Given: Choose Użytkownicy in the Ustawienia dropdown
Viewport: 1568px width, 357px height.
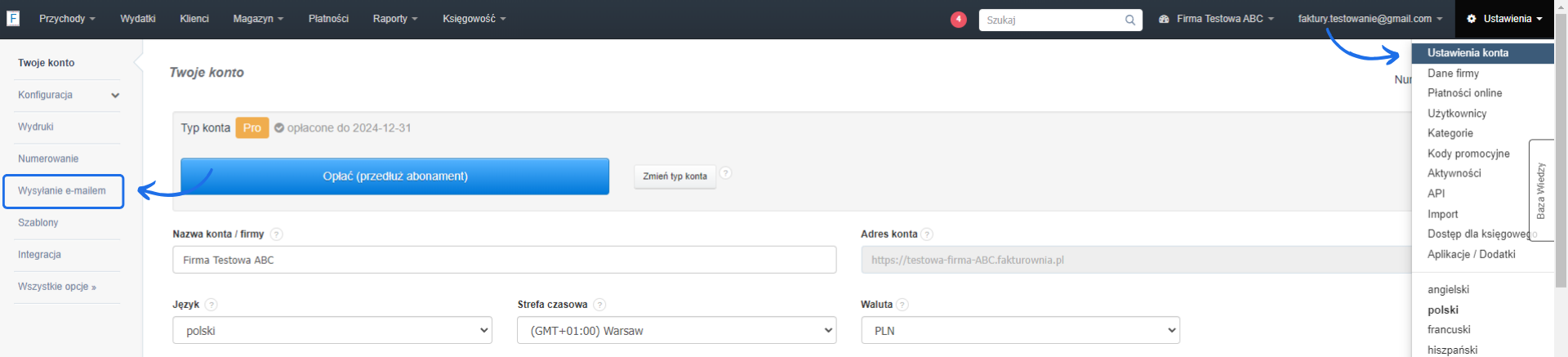Looking at the screenshot, I should tap(1457, 114).
